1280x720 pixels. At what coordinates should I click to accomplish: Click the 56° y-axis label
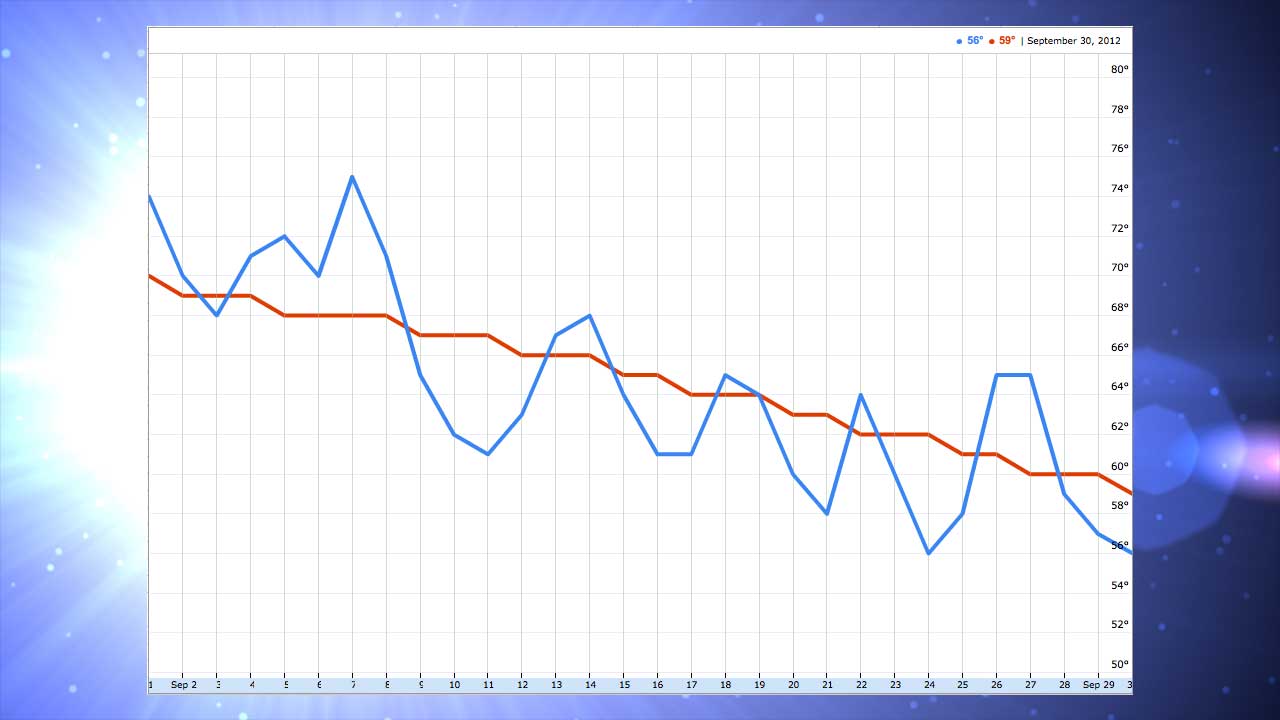[x=1120, y=545]
